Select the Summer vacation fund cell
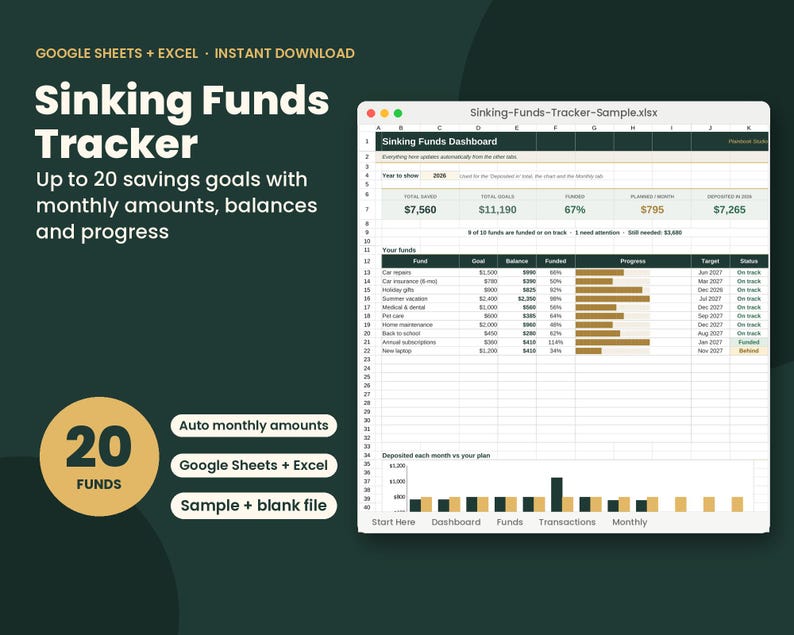Viewport: 794px width, 635px height. (x=420, y=299)
